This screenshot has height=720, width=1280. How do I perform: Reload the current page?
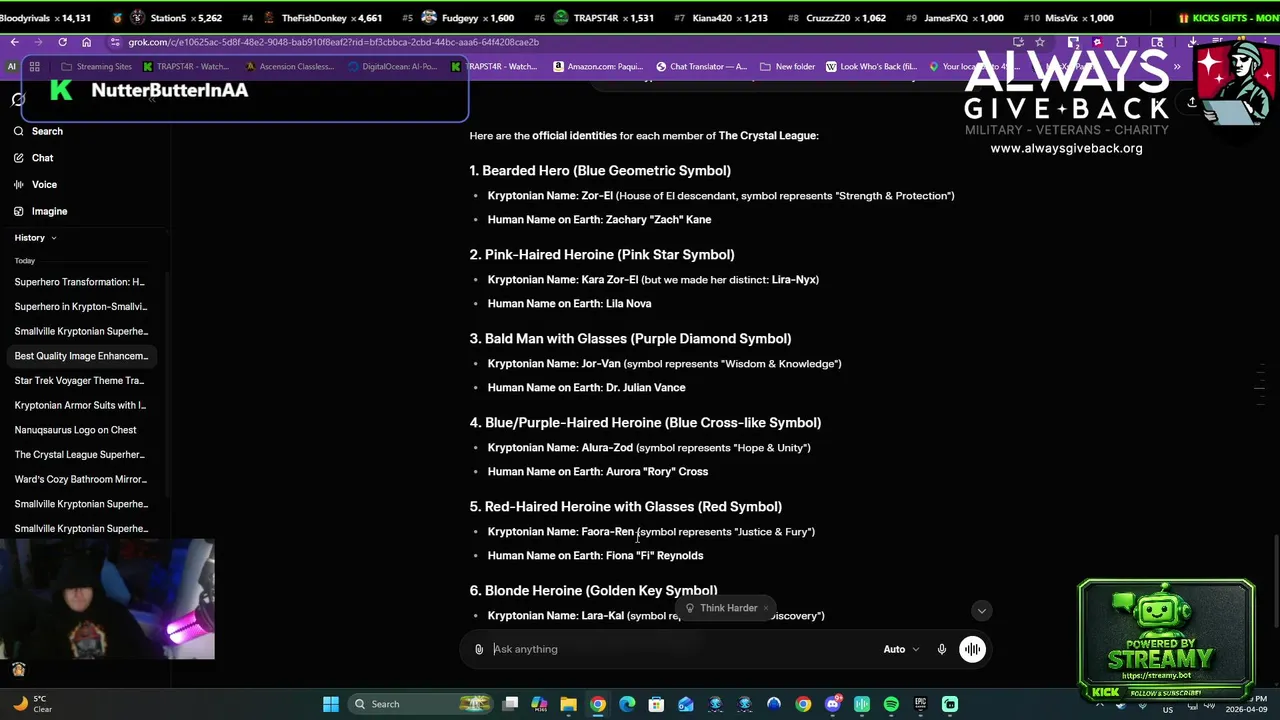[x=62, y=42]
